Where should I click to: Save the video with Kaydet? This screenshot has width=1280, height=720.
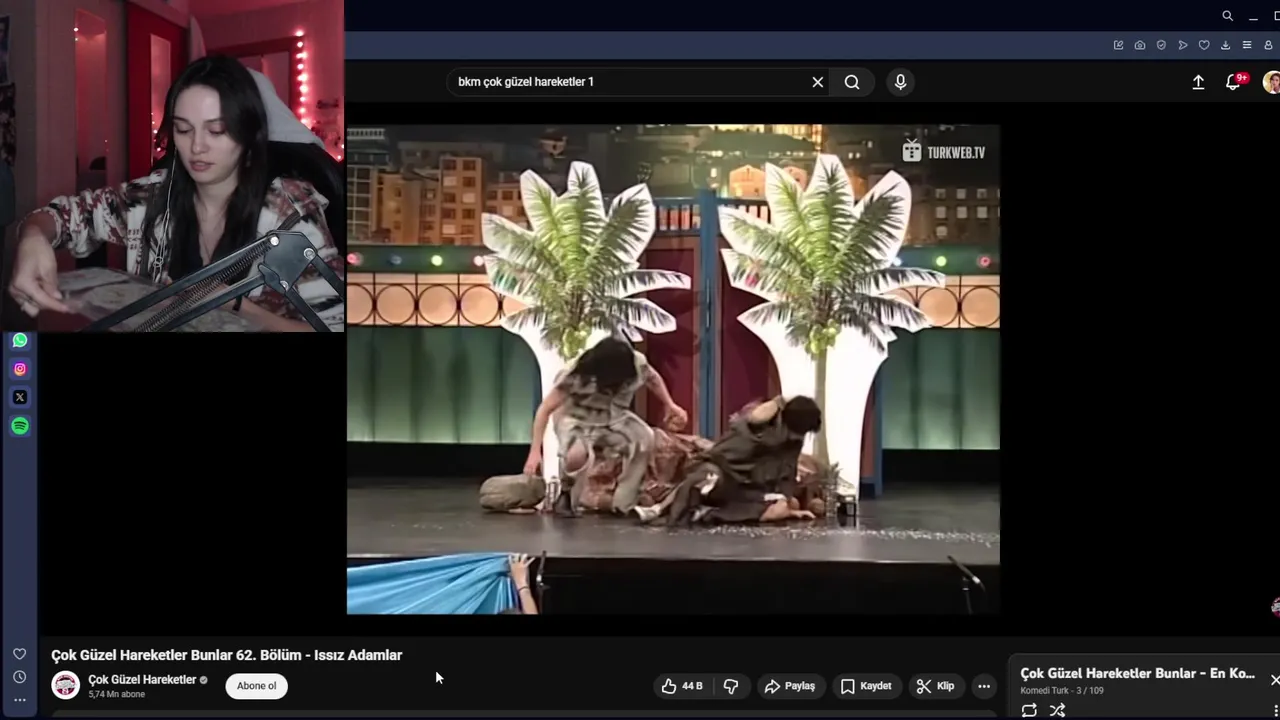pyautogui.click(x=866, y=686)
